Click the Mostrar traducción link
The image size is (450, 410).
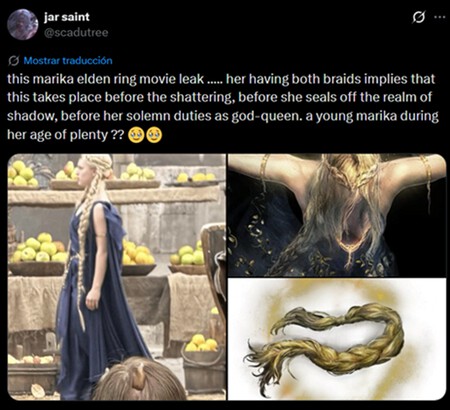pos(68,61)
